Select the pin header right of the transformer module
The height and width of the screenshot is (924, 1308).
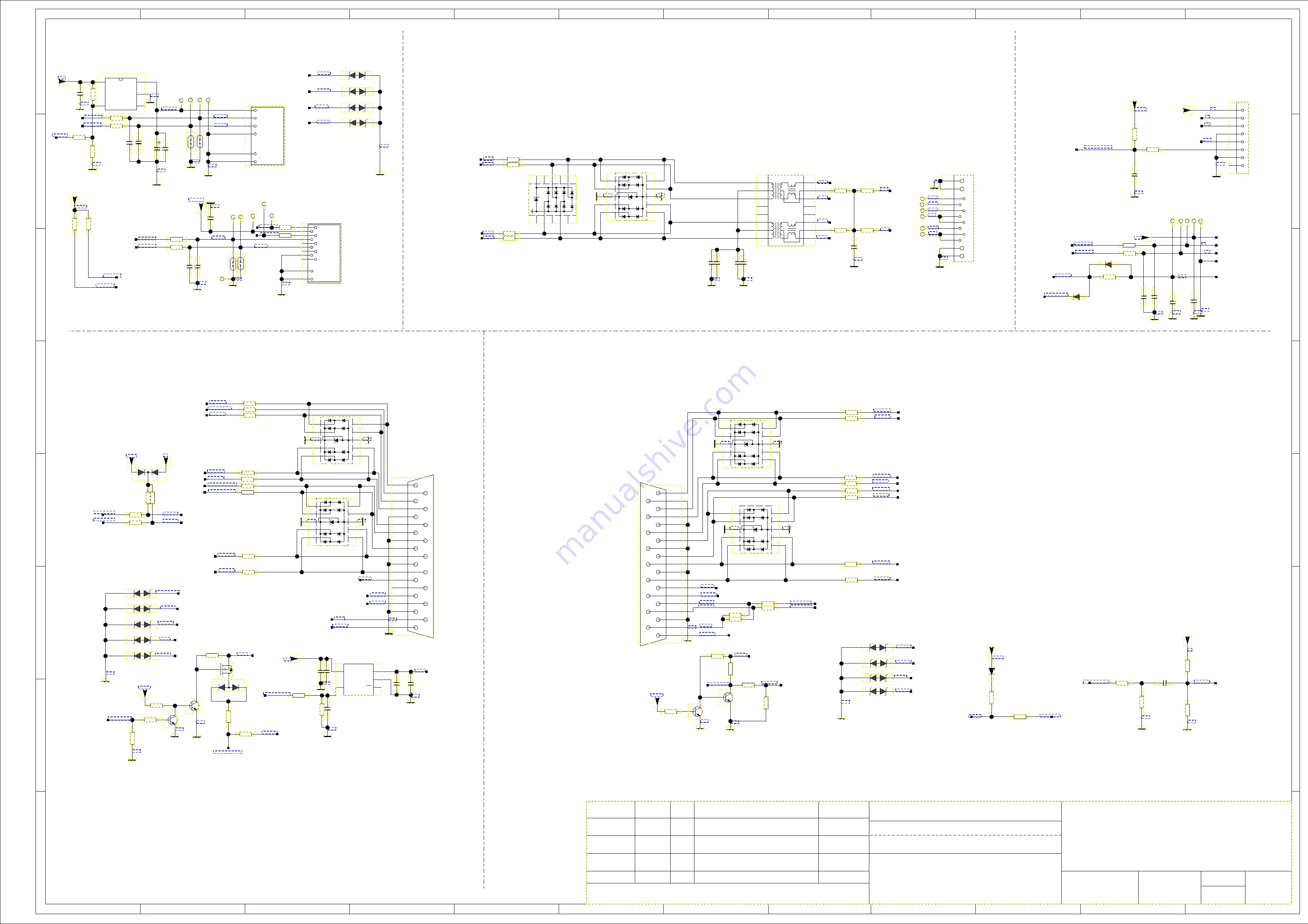tap(959, 218)
